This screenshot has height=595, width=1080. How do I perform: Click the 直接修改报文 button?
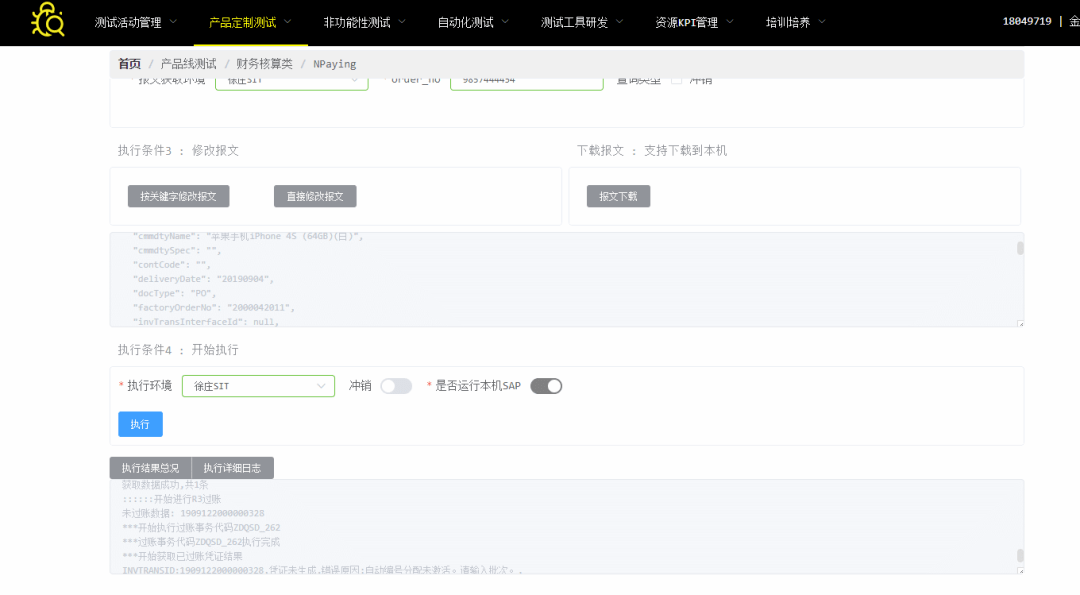point(315,197)
